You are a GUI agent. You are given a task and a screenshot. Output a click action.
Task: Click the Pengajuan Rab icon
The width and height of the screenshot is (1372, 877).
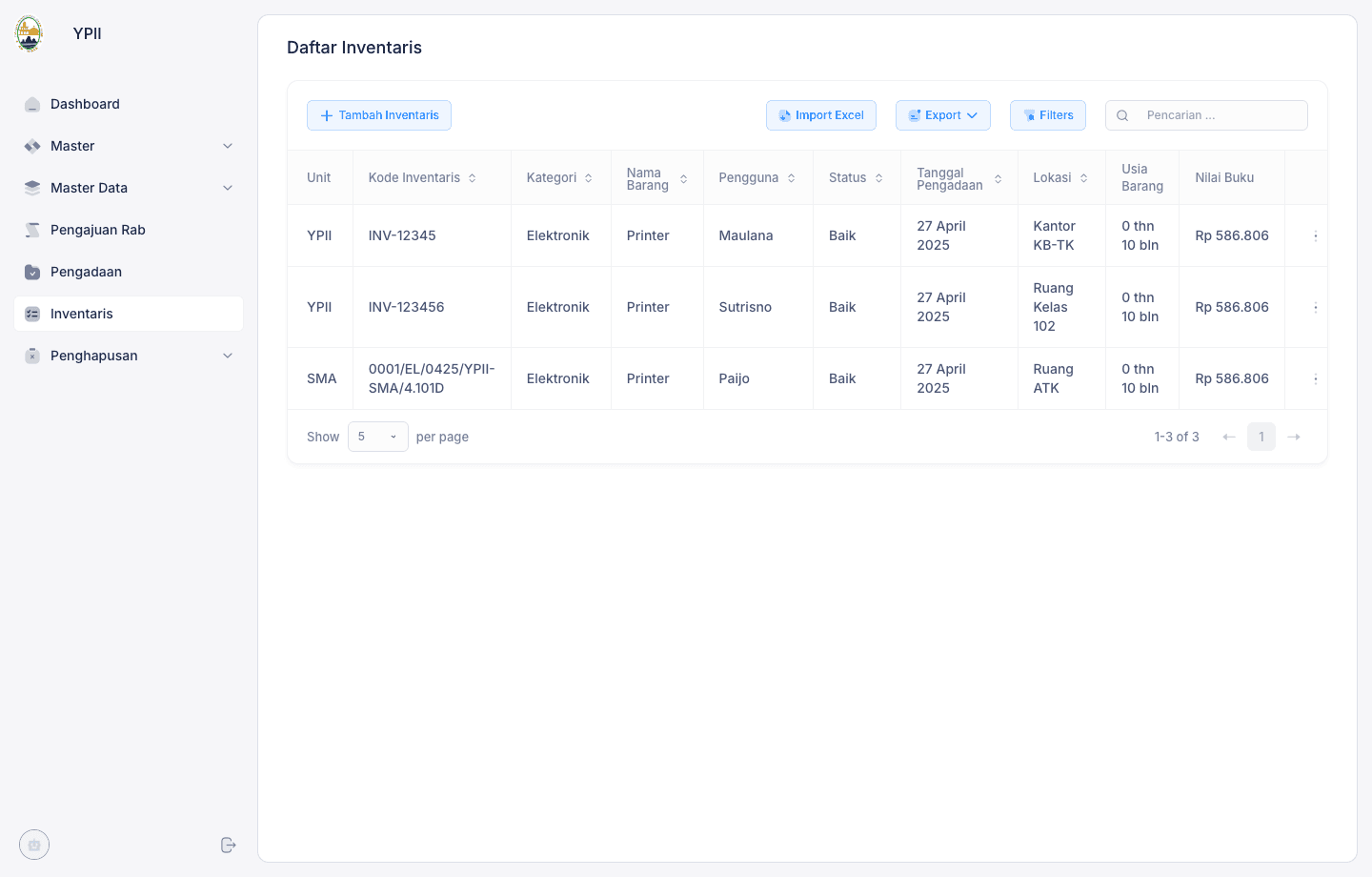point(32,230)
